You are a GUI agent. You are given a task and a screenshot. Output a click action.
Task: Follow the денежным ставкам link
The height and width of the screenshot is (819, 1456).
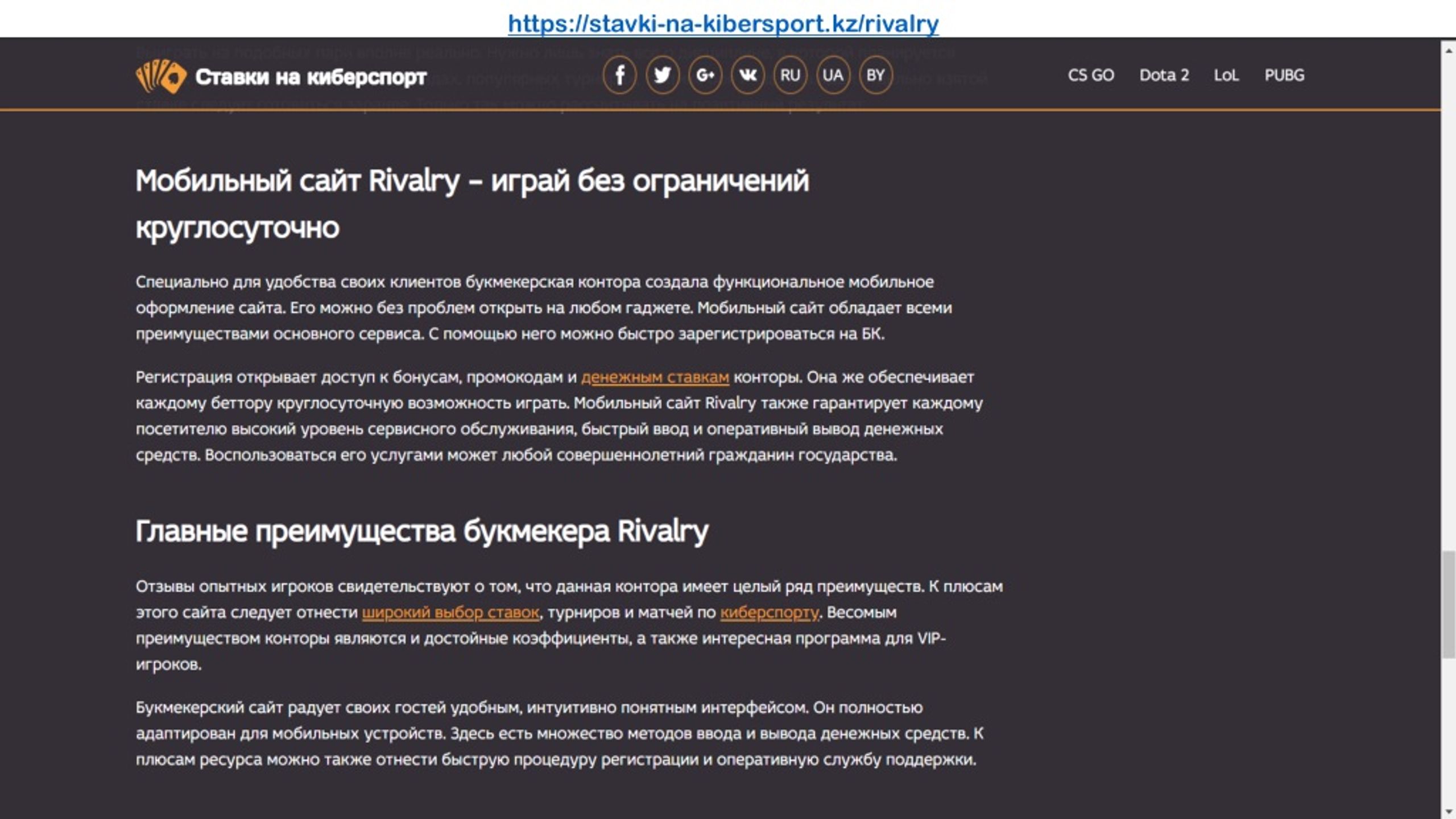[x=655, y=377]
